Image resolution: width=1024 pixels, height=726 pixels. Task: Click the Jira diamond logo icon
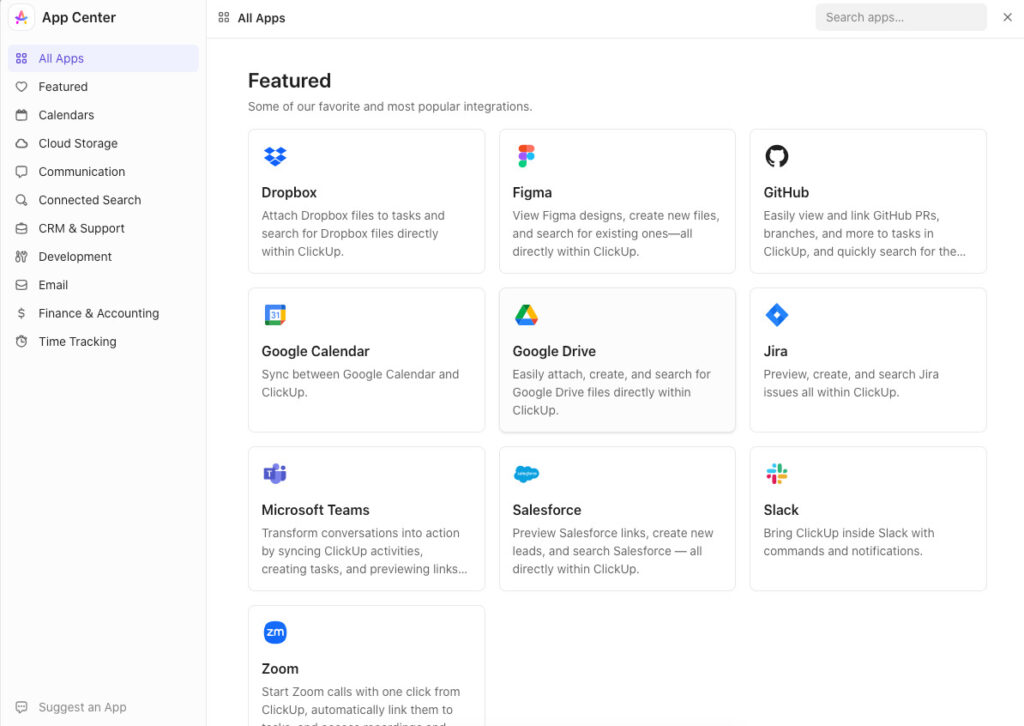(x=776, y=315)
